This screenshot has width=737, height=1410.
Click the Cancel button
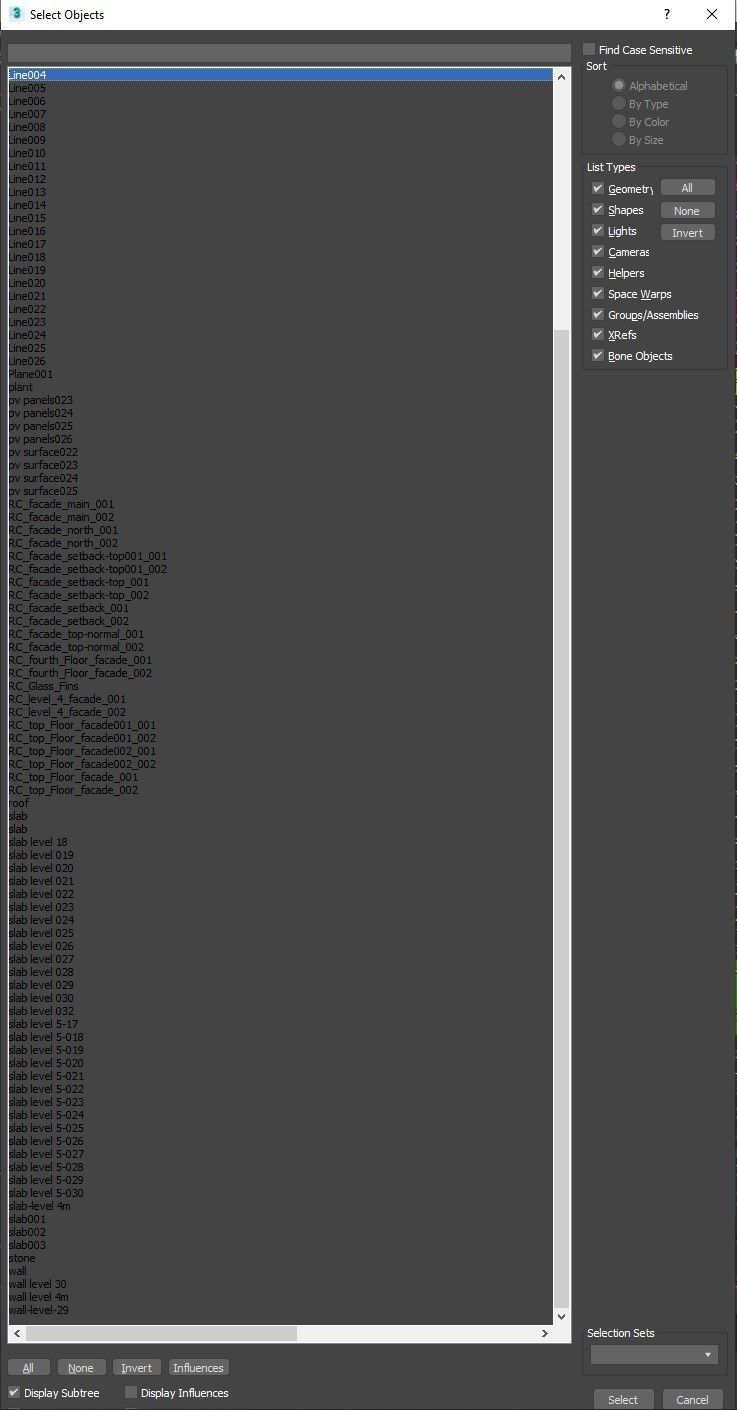click(x=692, y=1399)
